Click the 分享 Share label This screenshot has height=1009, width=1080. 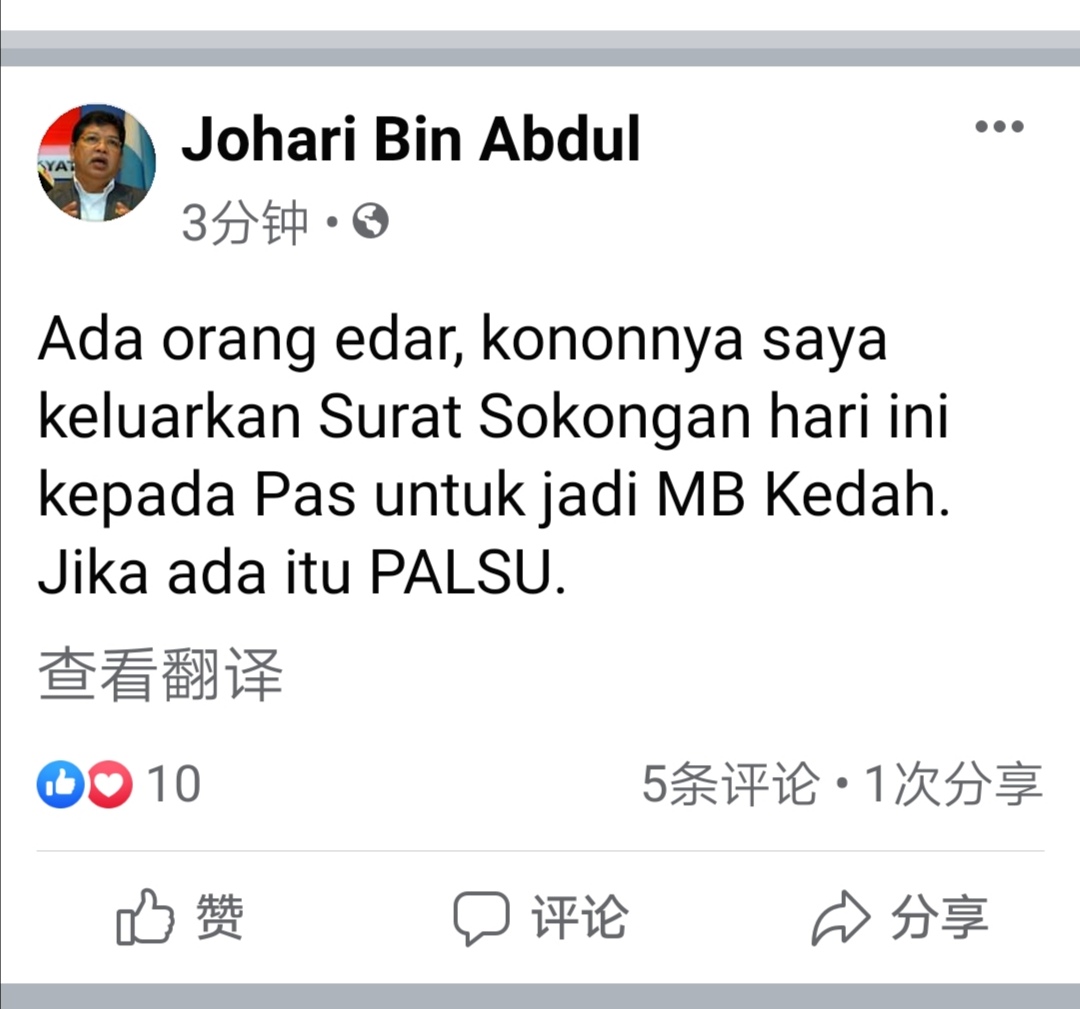click(x=940, y=917)
